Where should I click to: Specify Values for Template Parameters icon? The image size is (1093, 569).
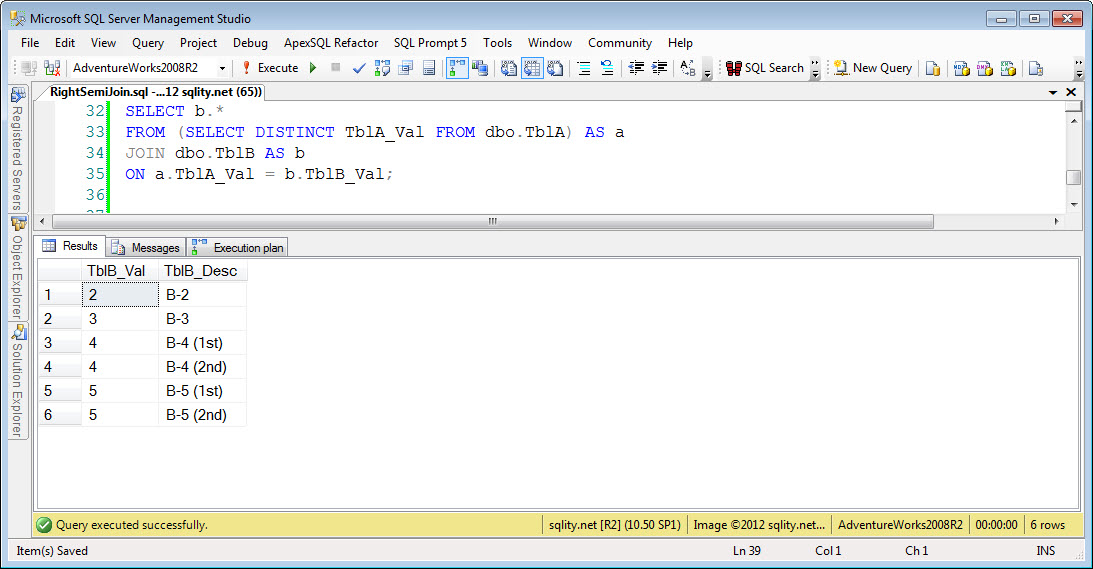tap(688, 68)
